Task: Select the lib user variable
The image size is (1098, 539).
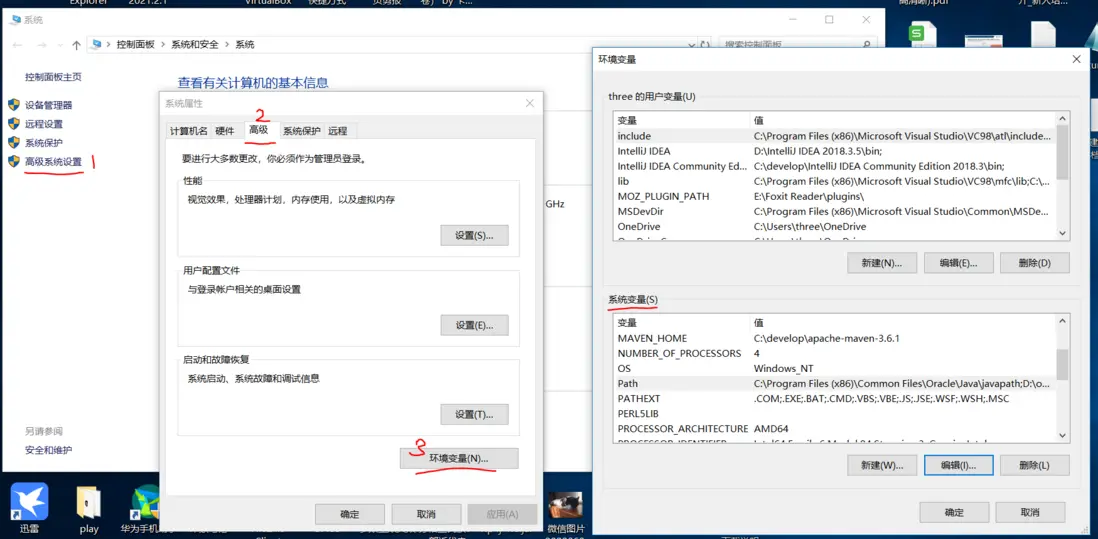Action: 835,181
